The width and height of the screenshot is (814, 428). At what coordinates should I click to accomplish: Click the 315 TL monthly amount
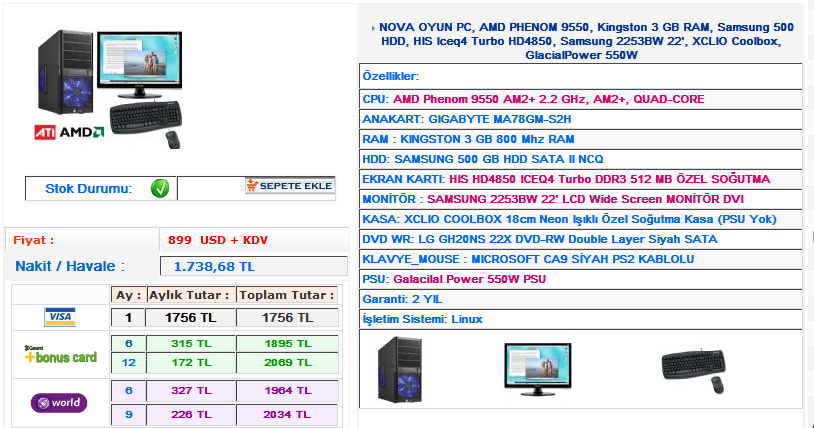(191, 343)
